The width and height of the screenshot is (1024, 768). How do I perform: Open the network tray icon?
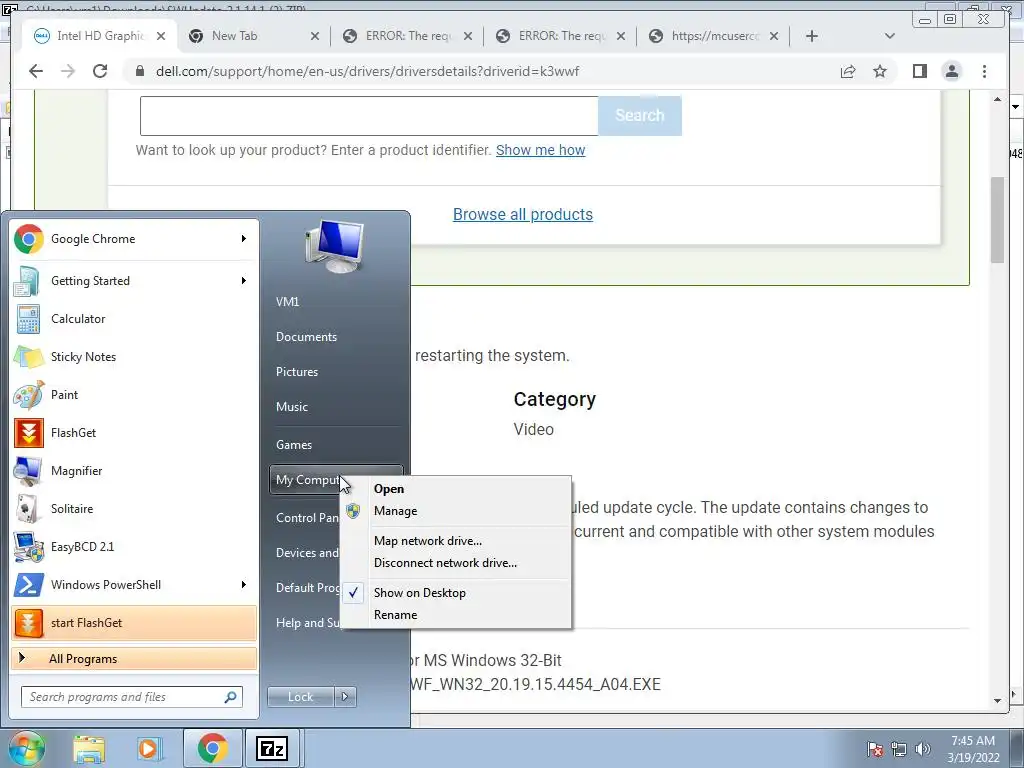(899, 749)
